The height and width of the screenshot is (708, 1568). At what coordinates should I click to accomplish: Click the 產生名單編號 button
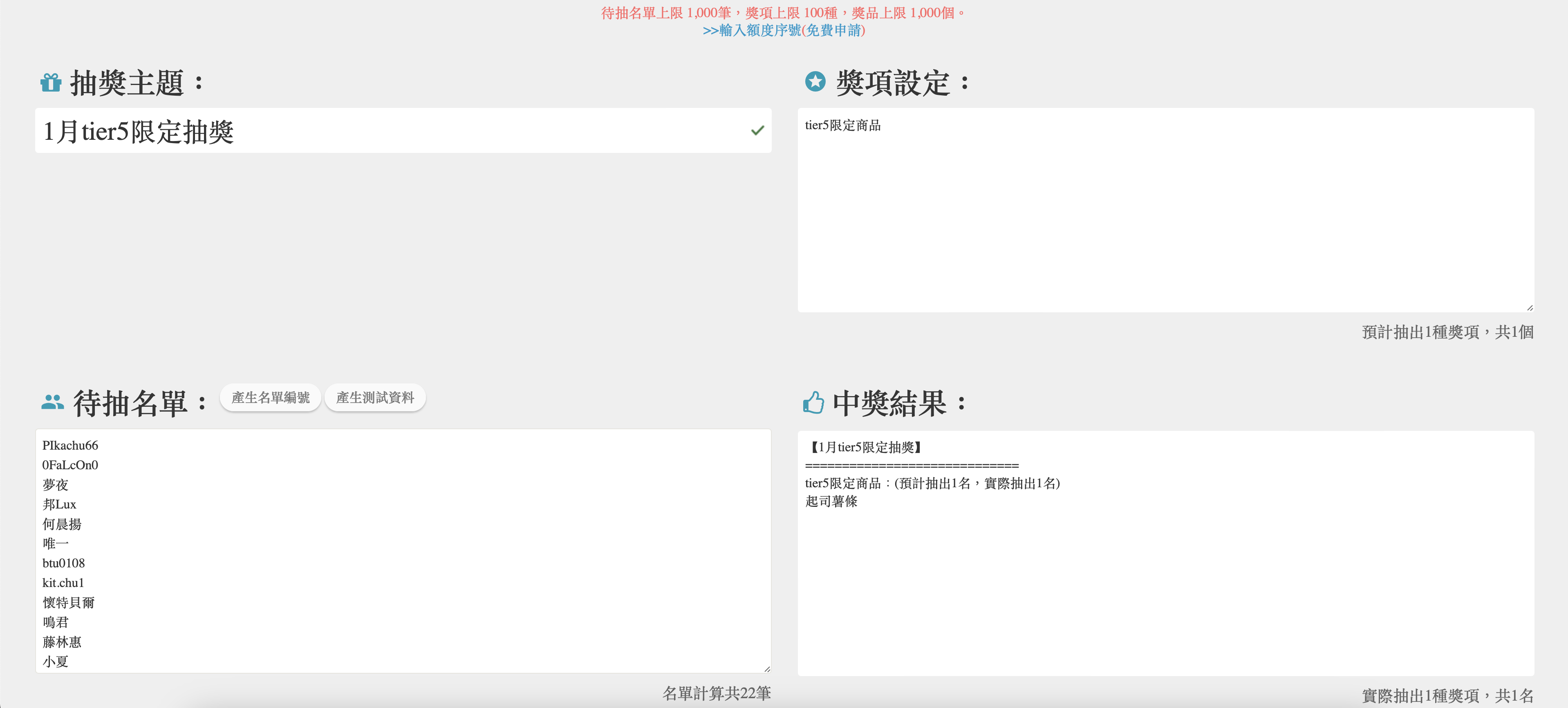point(270,397)
